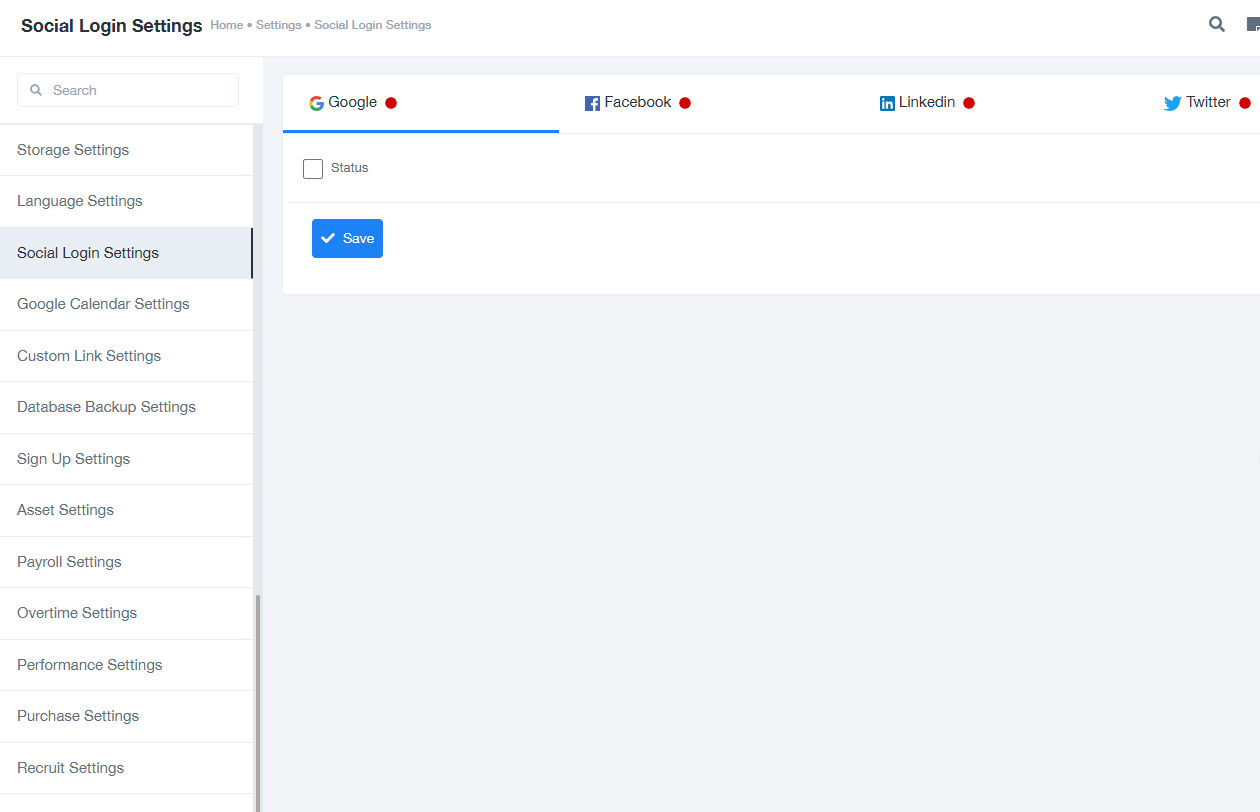
Task: Click red status dot beside Facebook
Action: click(x=685, y=103)
